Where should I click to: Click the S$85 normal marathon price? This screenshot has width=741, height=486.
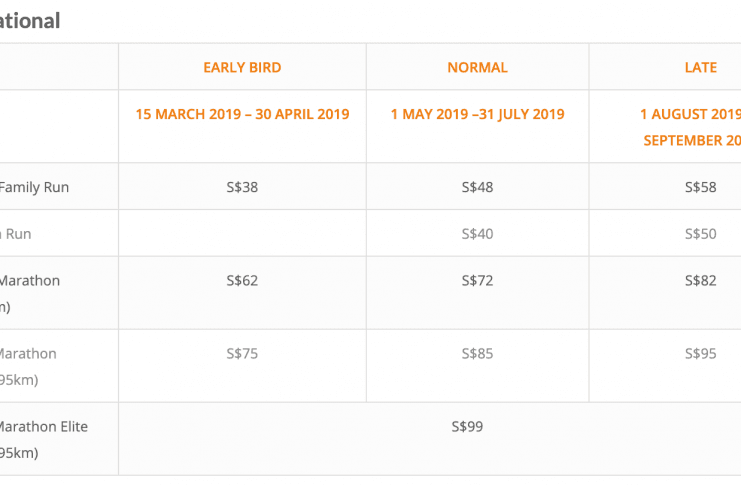[477, 354]
